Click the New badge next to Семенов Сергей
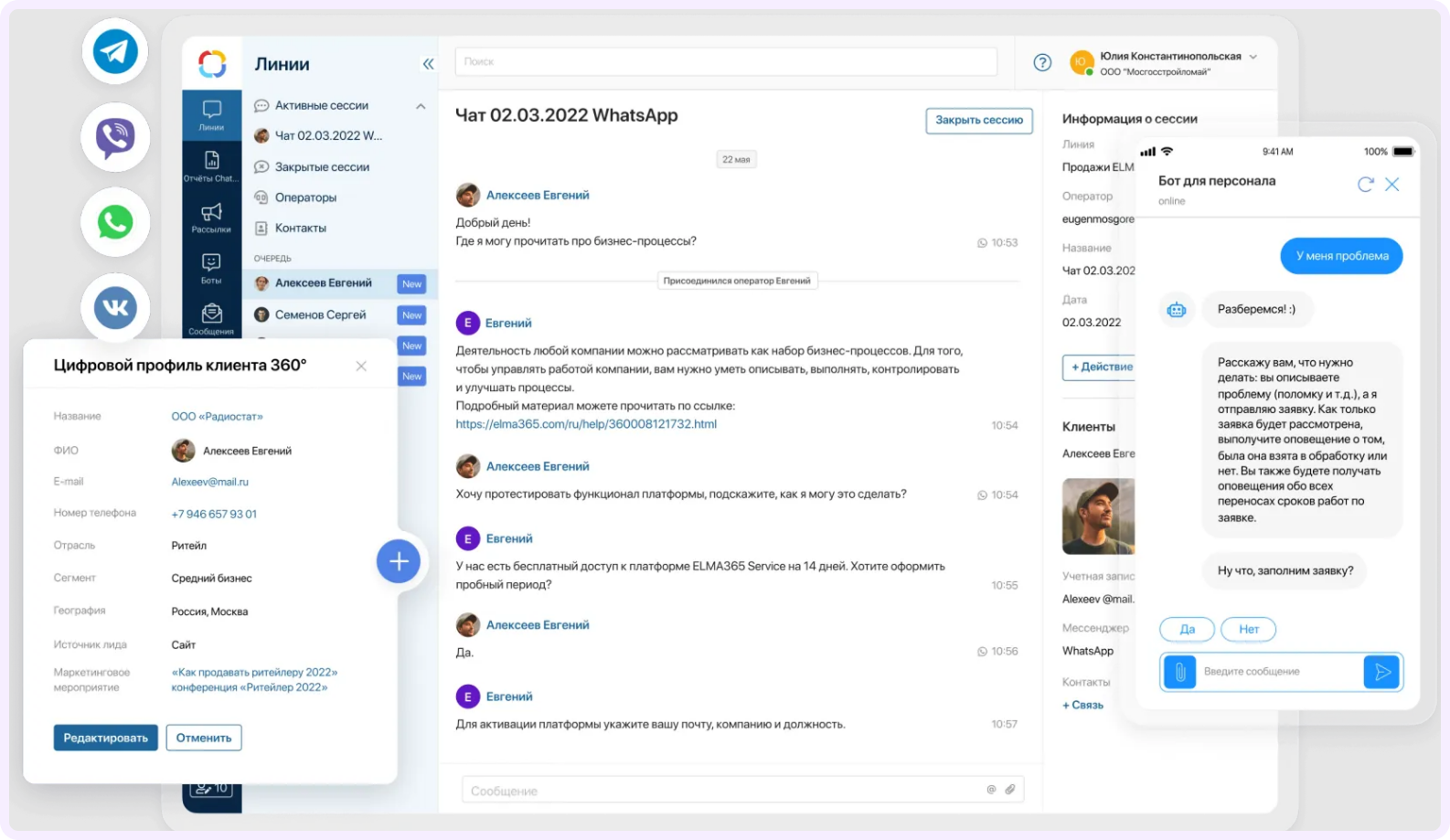Image resolution: width=1450 pixels, height=840 pixels. [x=412, y=315]
